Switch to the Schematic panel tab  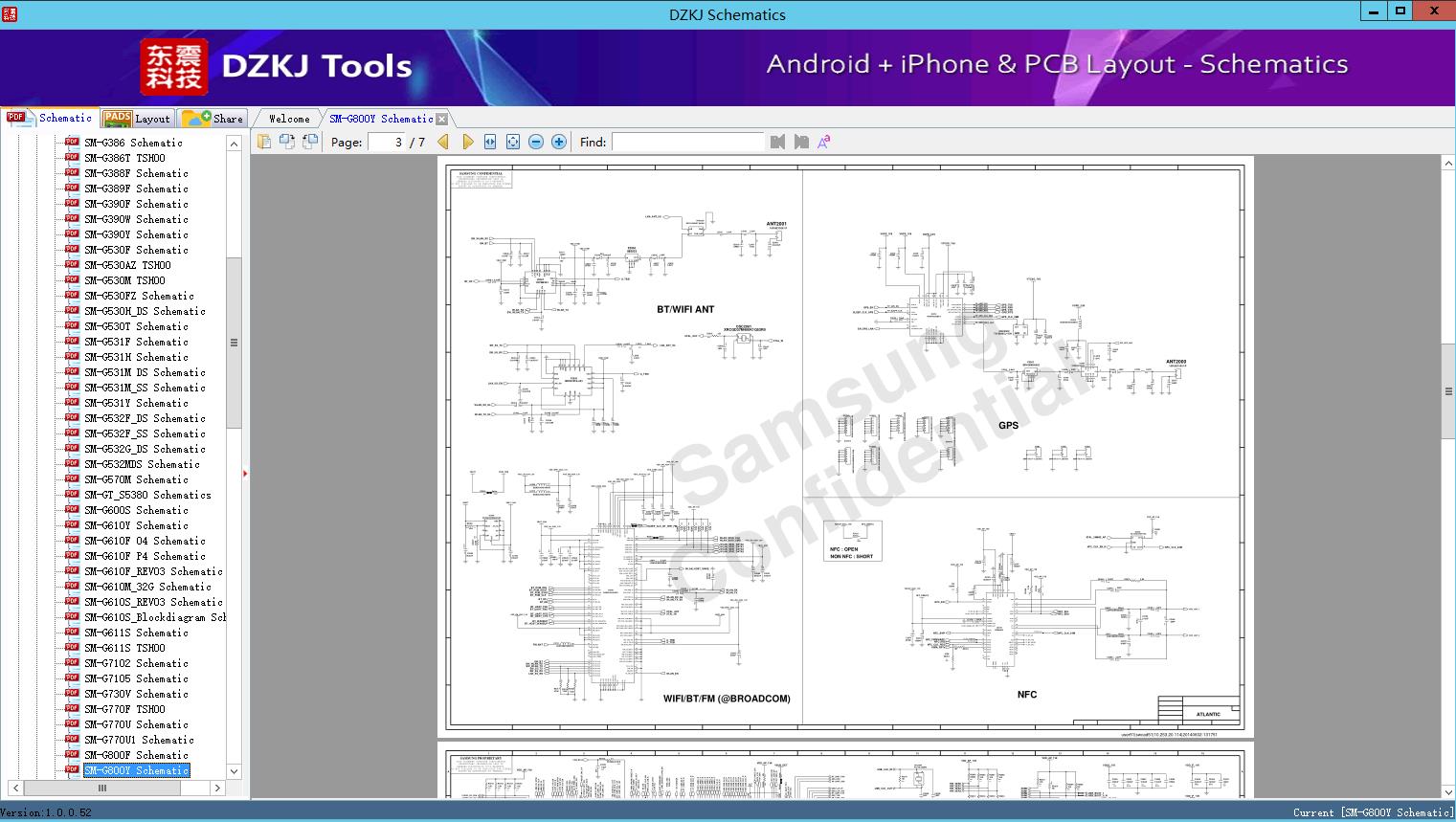50,118
